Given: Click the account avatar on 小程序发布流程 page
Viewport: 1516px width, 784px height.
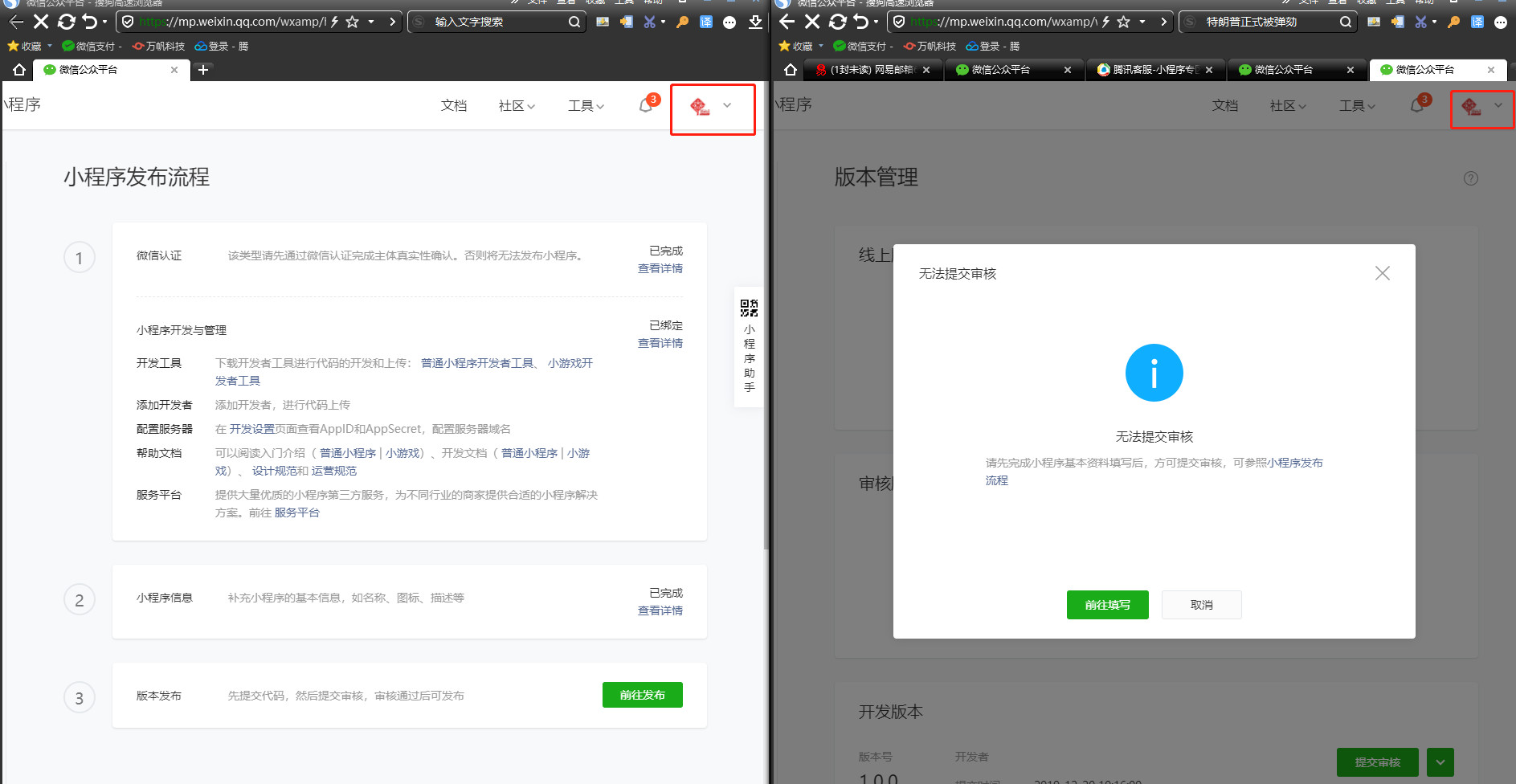Looking at the screenshot, I should pos(700,106).
